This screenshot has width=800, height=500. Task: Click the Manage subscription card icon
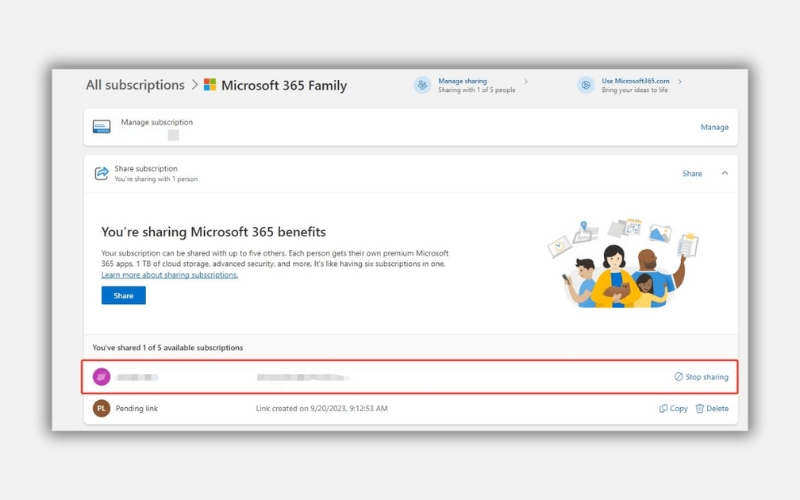point(102,127)
